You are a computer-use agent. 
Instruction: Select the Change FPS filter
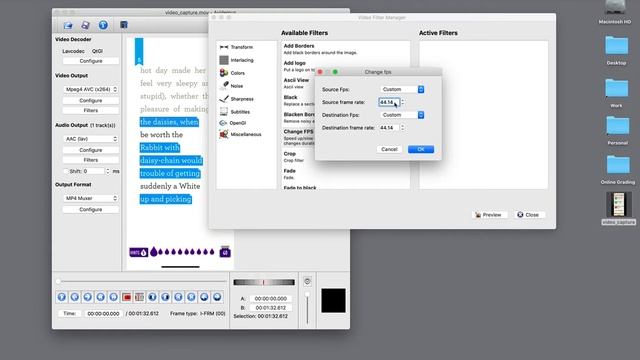299,137
